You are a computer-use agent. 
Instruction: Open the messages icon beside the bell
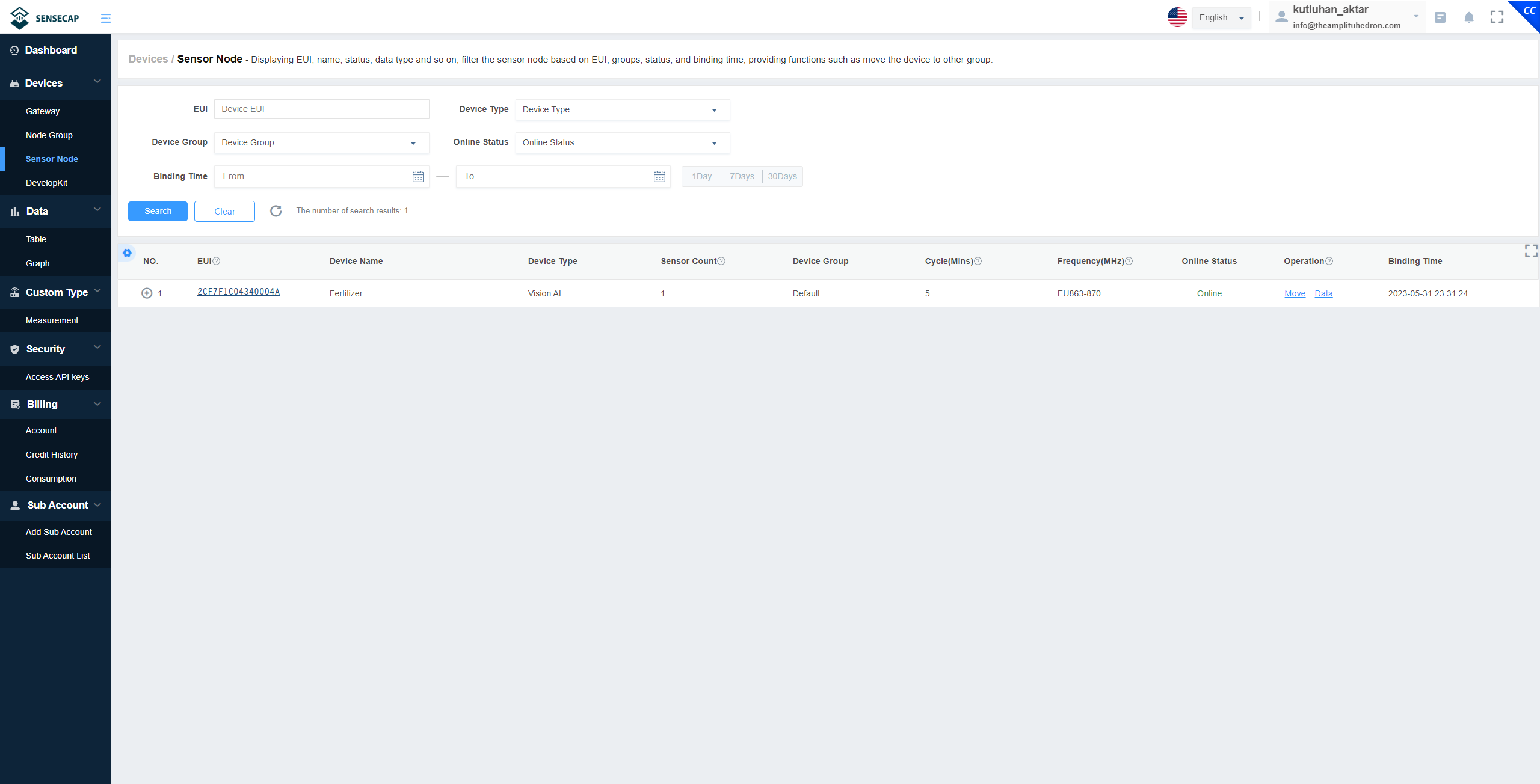1440,17
